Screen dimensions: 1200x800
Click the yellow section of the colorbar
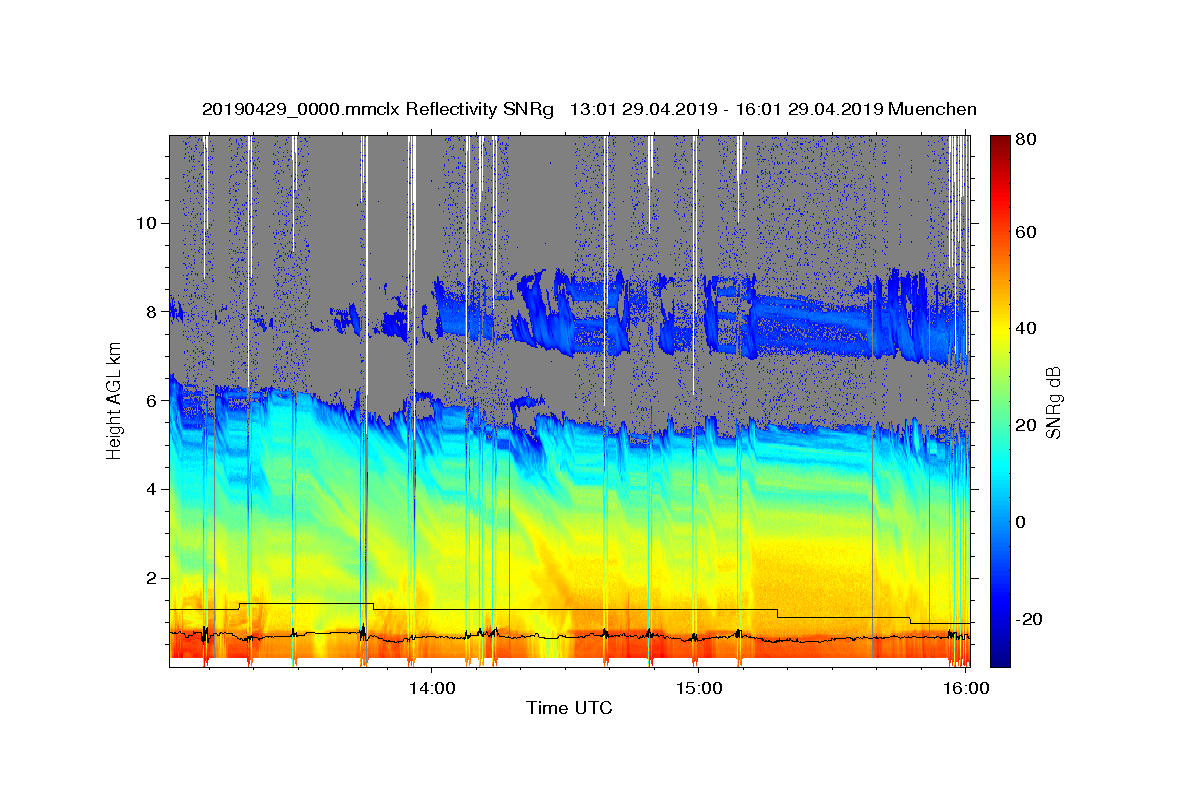[x=1000, y=328]
